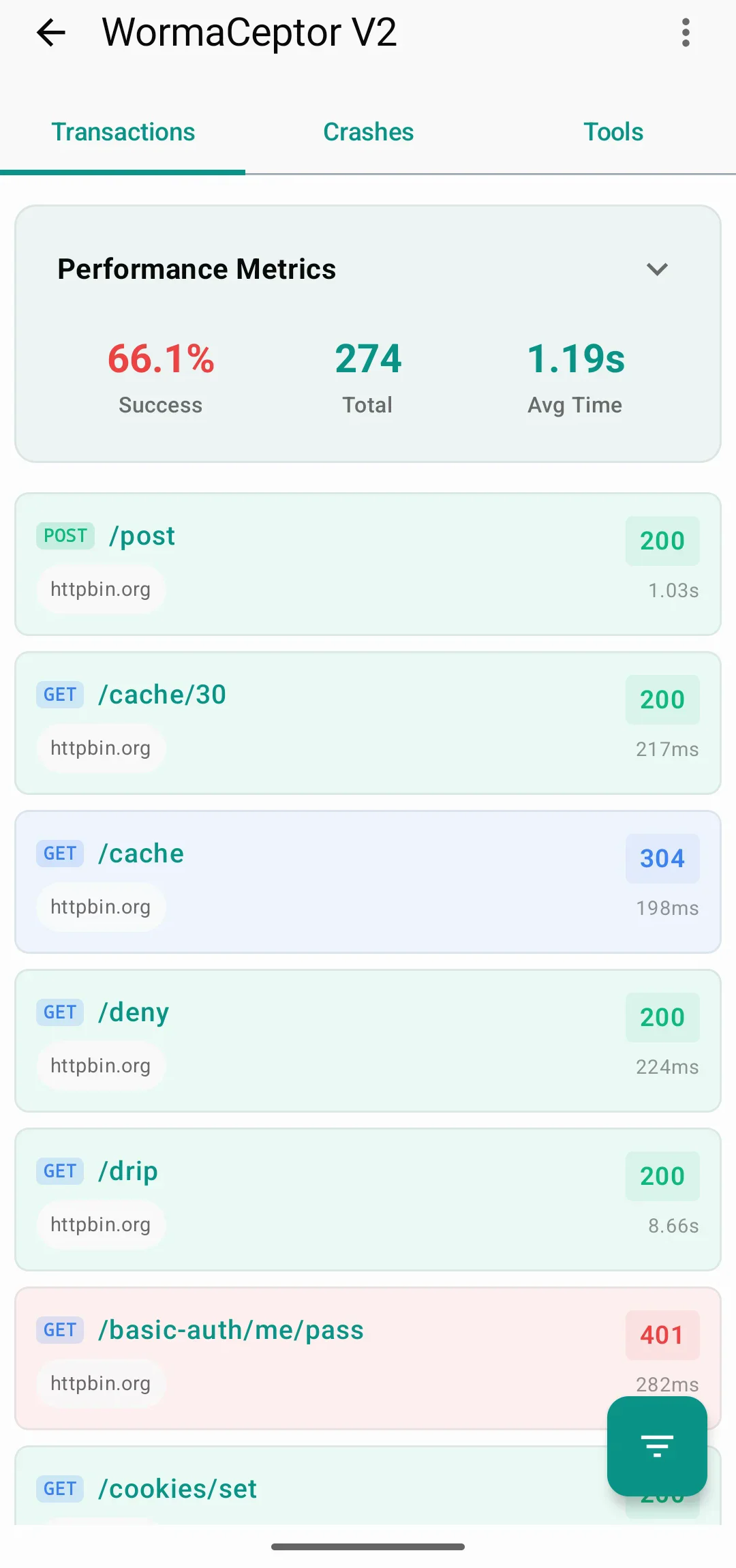This screenshot has height=1568, width=736.
Task: Collapse the Performance Metrics section
Action: [657, 269]
